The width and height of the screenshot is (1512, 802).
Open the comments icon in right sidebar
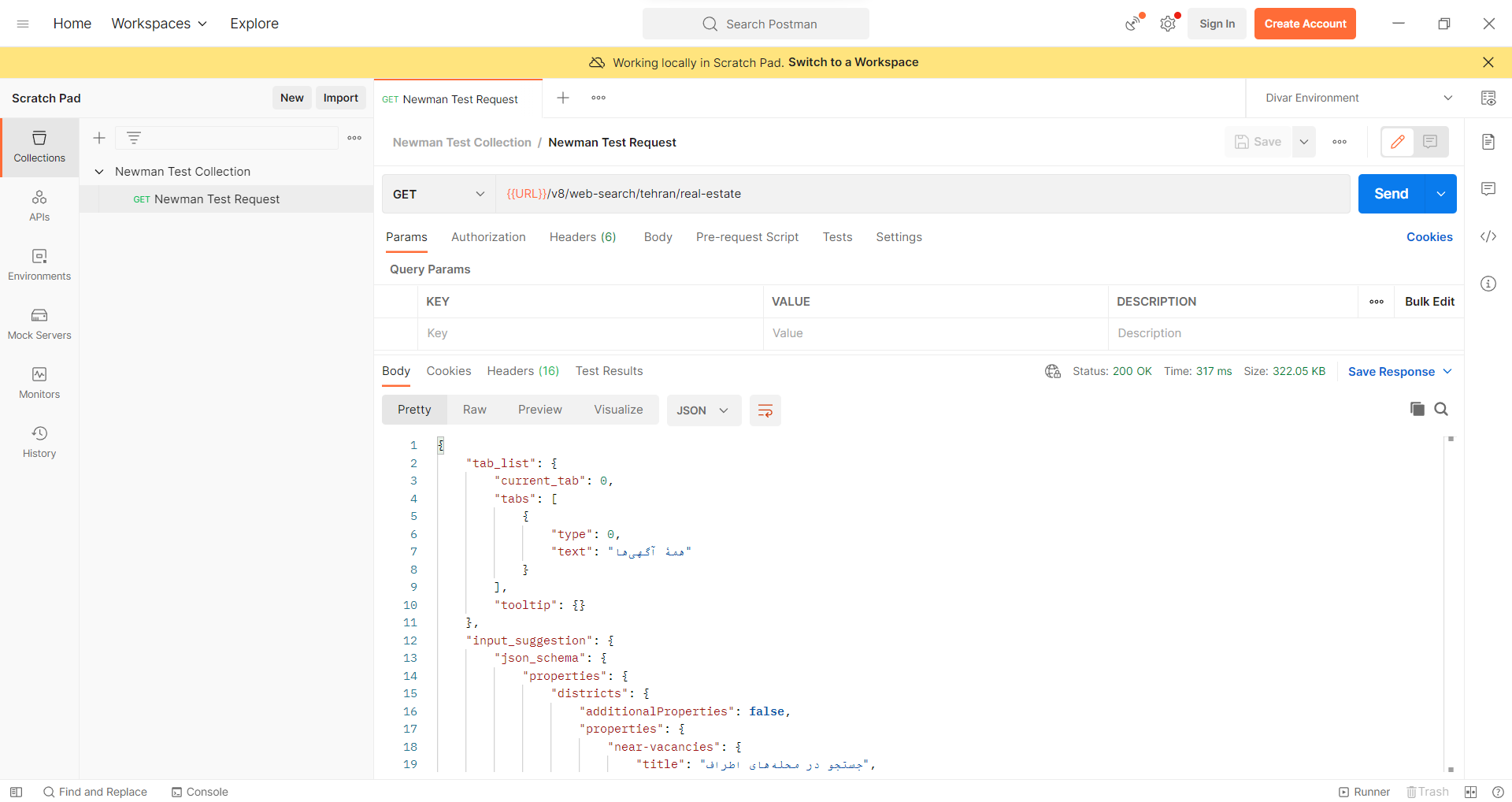coord(1488,189)
